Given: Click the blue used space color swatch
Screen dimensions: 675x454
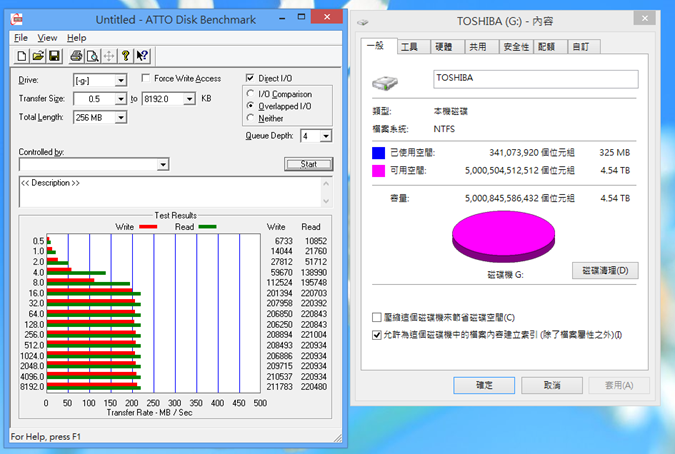Looking at the screenshot, I should pos(378,153).
